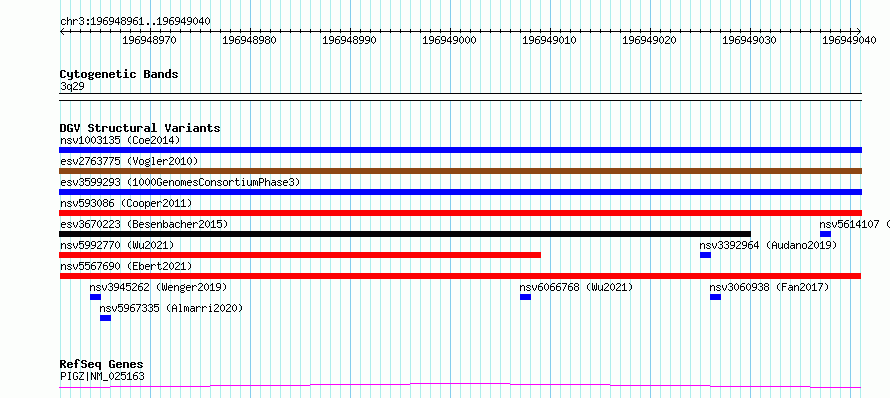The width and height of the screenshot is (890, 398).
Task: Click ruler position 196948980
Action: [249, 40]
